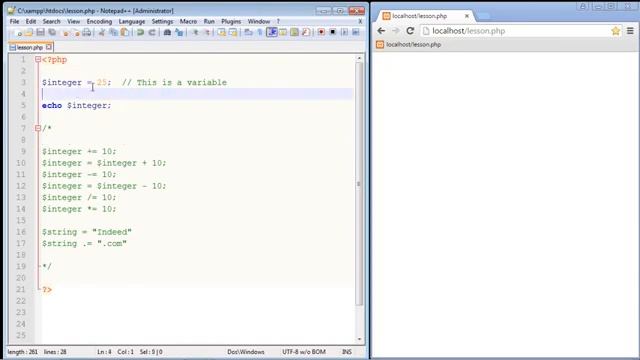This screenshot has width=640, height=360.
Task: Close the lesson.php editor tab
Action: coord(49,47)
